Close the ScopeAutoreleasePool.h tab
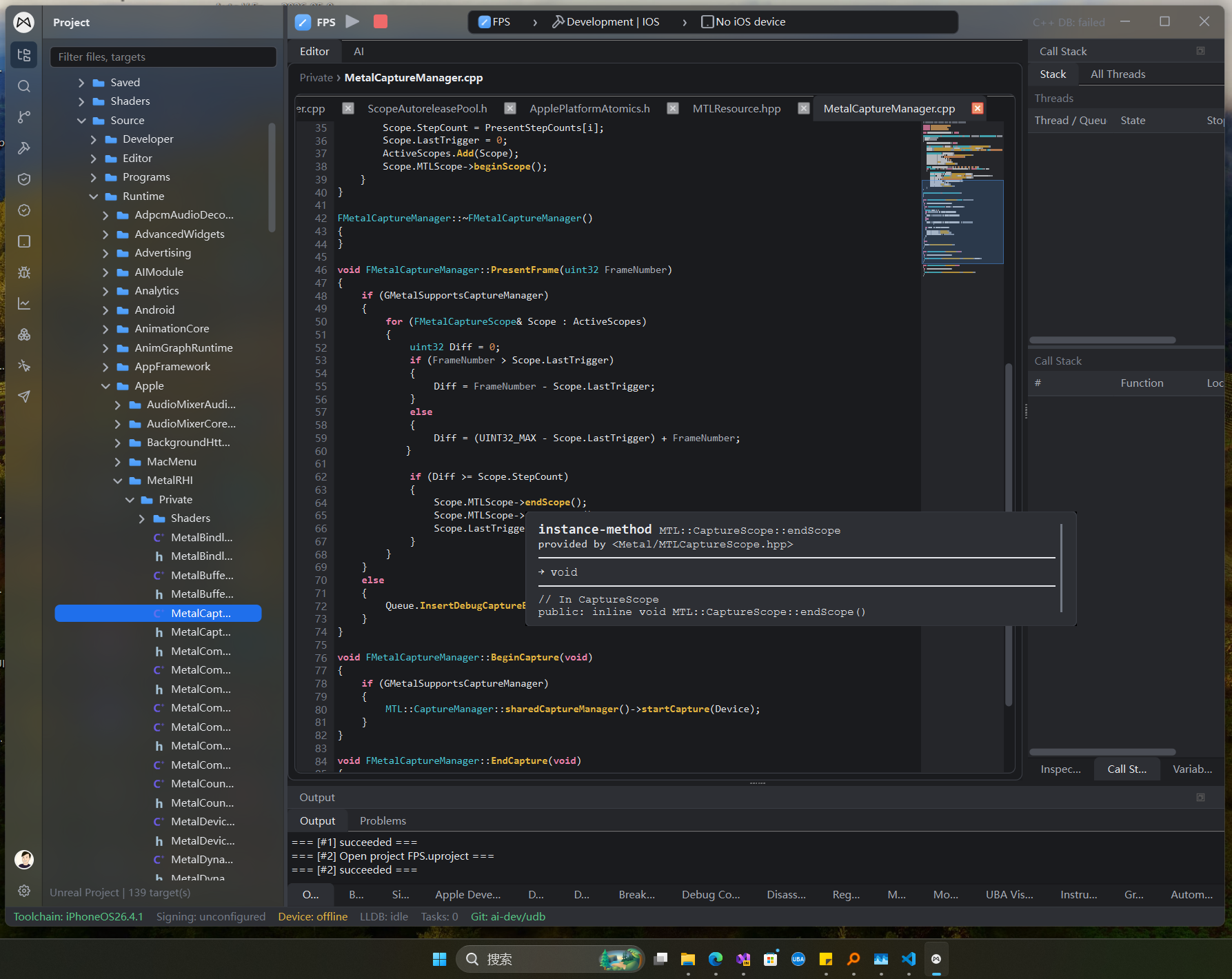Image resolution: width=1232 pixels, height=979 pixels. tap(510, 108)
